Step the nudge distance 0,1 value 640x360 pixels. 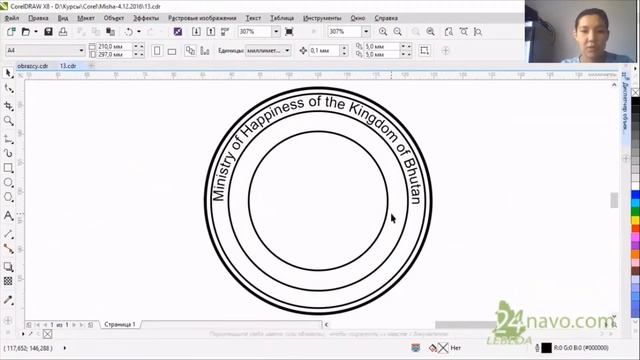click(344, 51)
